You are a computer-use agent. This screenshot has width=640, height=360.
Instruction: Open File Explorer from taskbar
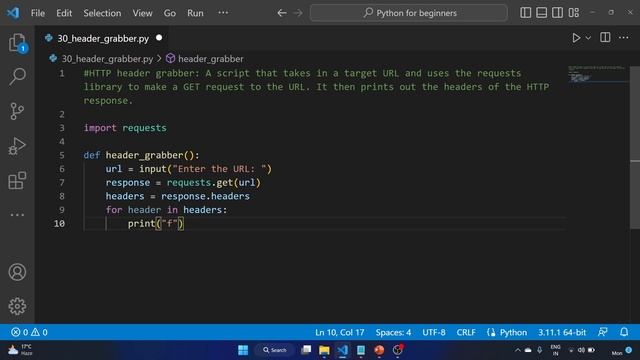point(324,350)
